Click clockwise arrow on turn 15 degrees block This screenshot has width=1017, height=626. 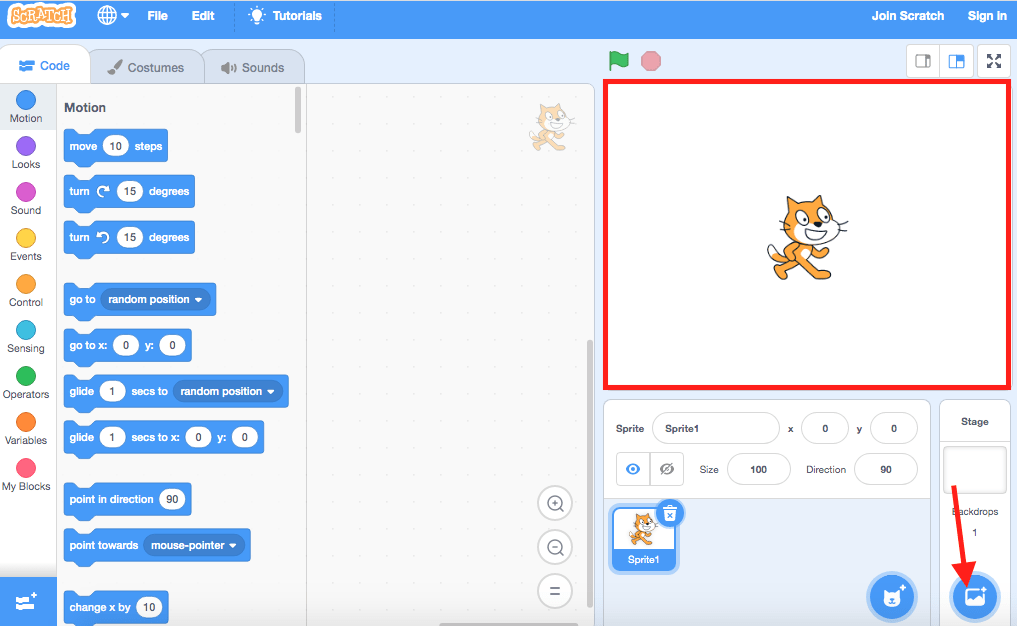coord(103,191)
